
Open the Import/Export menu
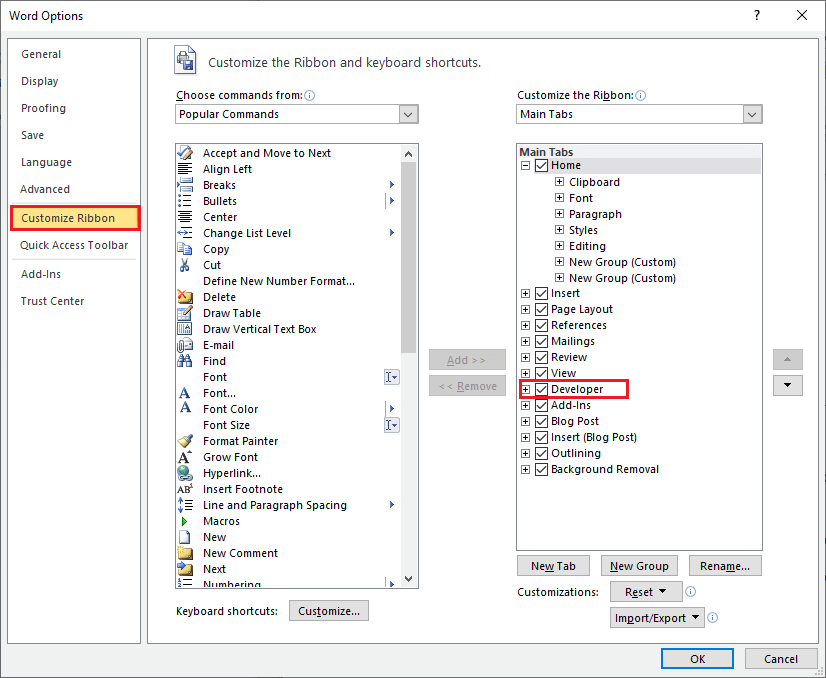pyautogui.click(x=657, y=617)
